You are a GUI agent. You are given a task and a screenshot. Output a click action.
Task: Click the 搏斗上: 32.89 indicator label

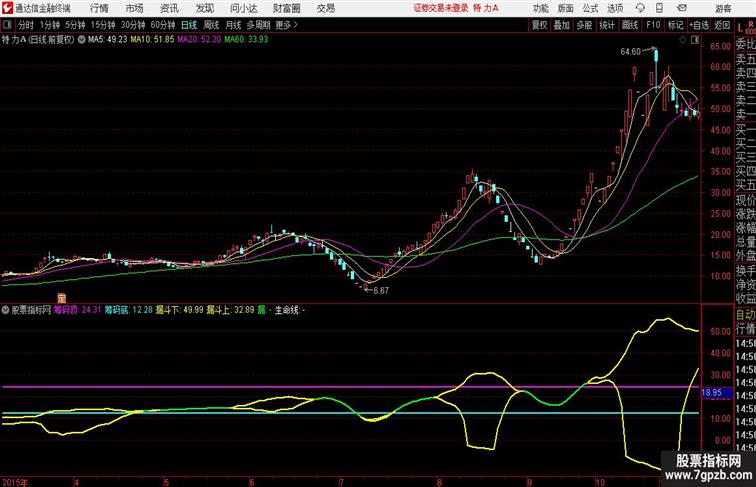(230, 310)
